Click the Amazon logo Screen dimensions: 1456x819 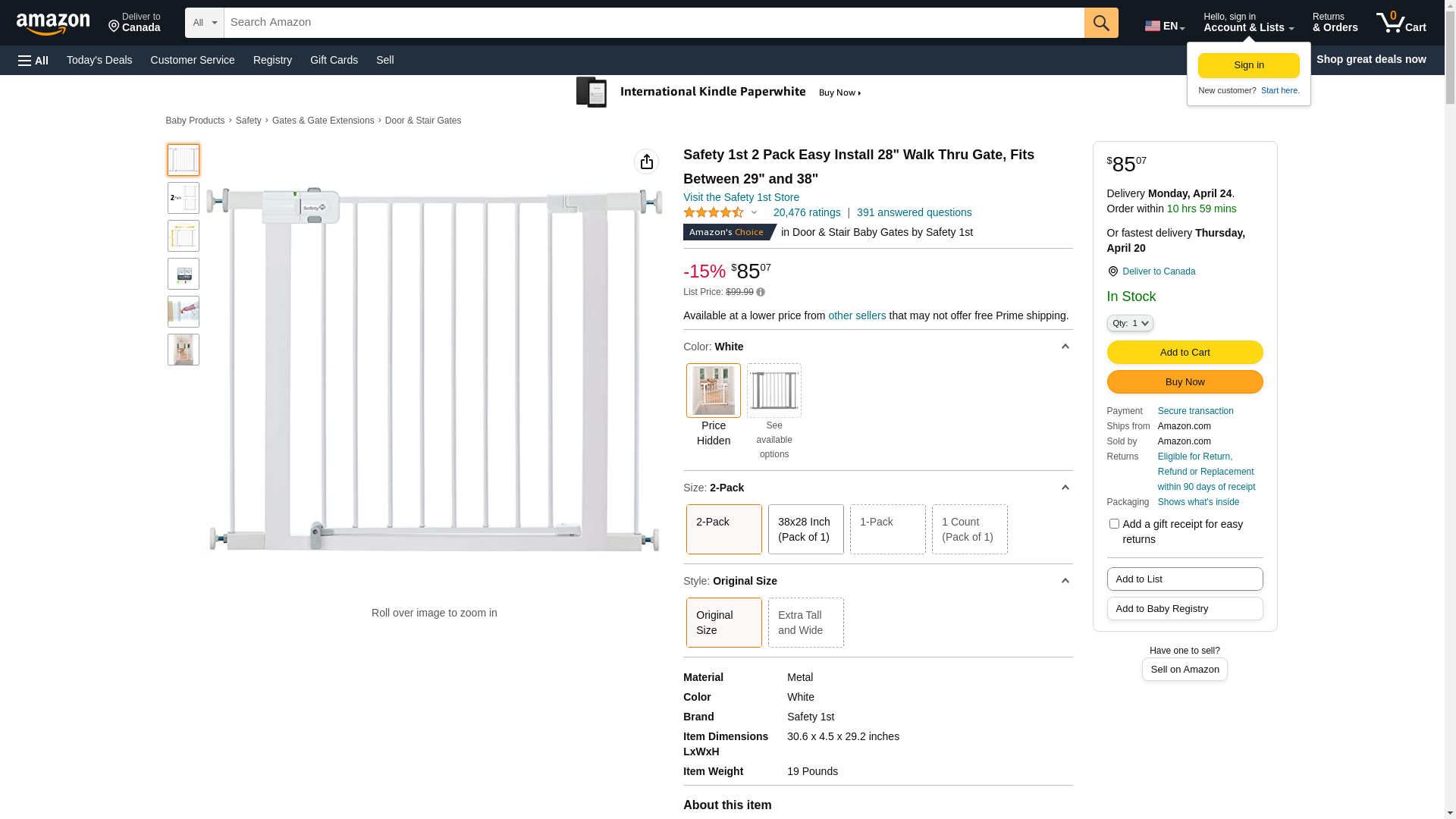point(53,24)
